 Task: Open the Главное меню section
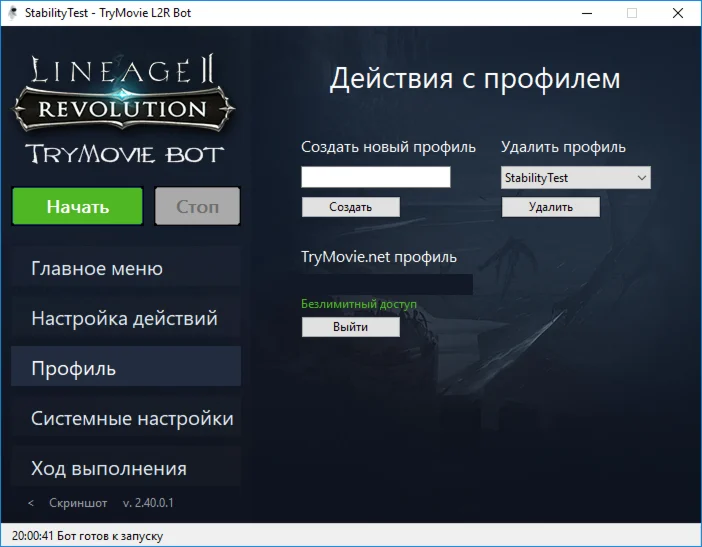[x=126, y=269]
